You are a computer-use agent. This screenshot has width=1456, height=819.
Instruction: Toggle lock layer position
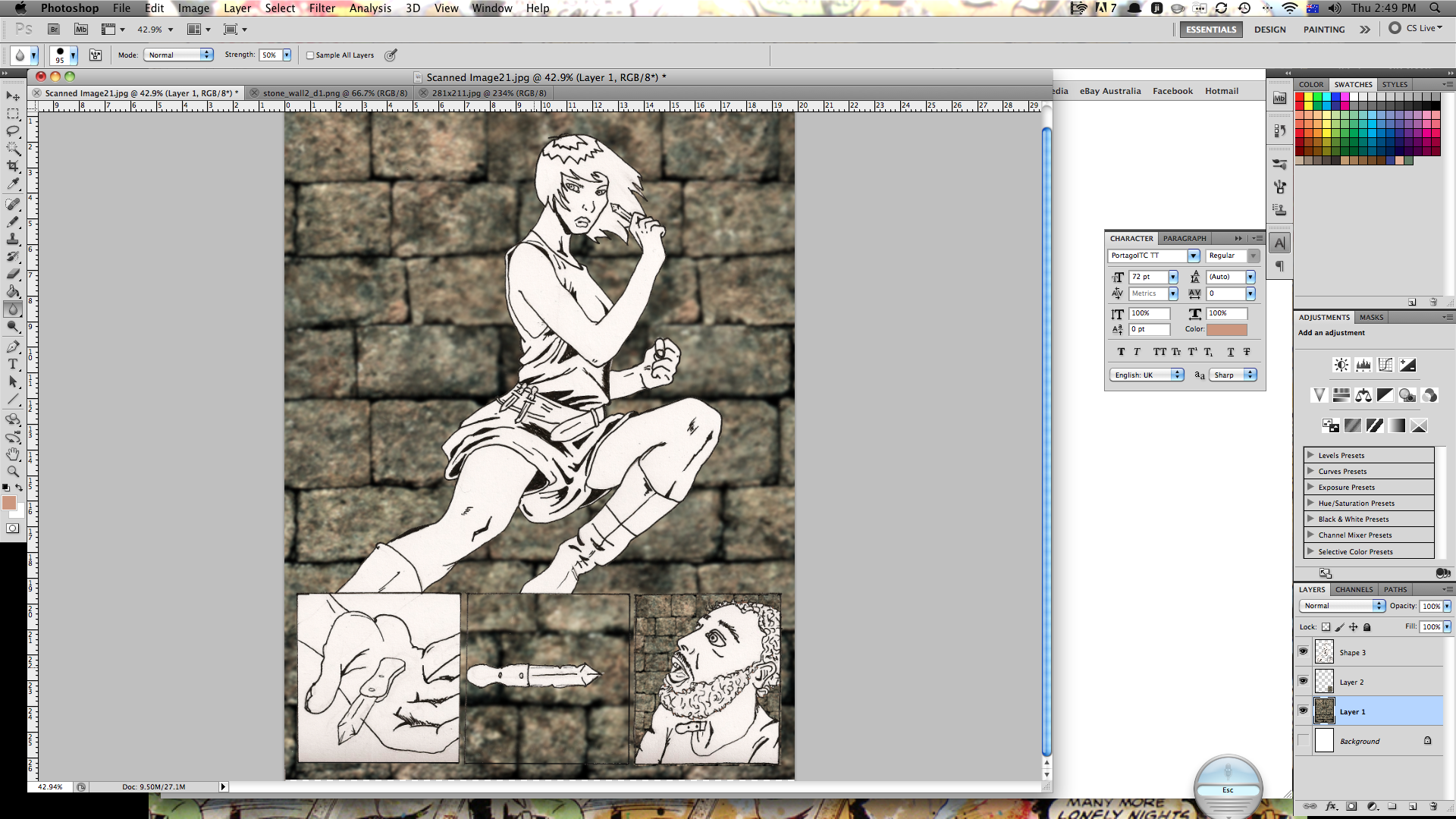(x=1354, y=627)
